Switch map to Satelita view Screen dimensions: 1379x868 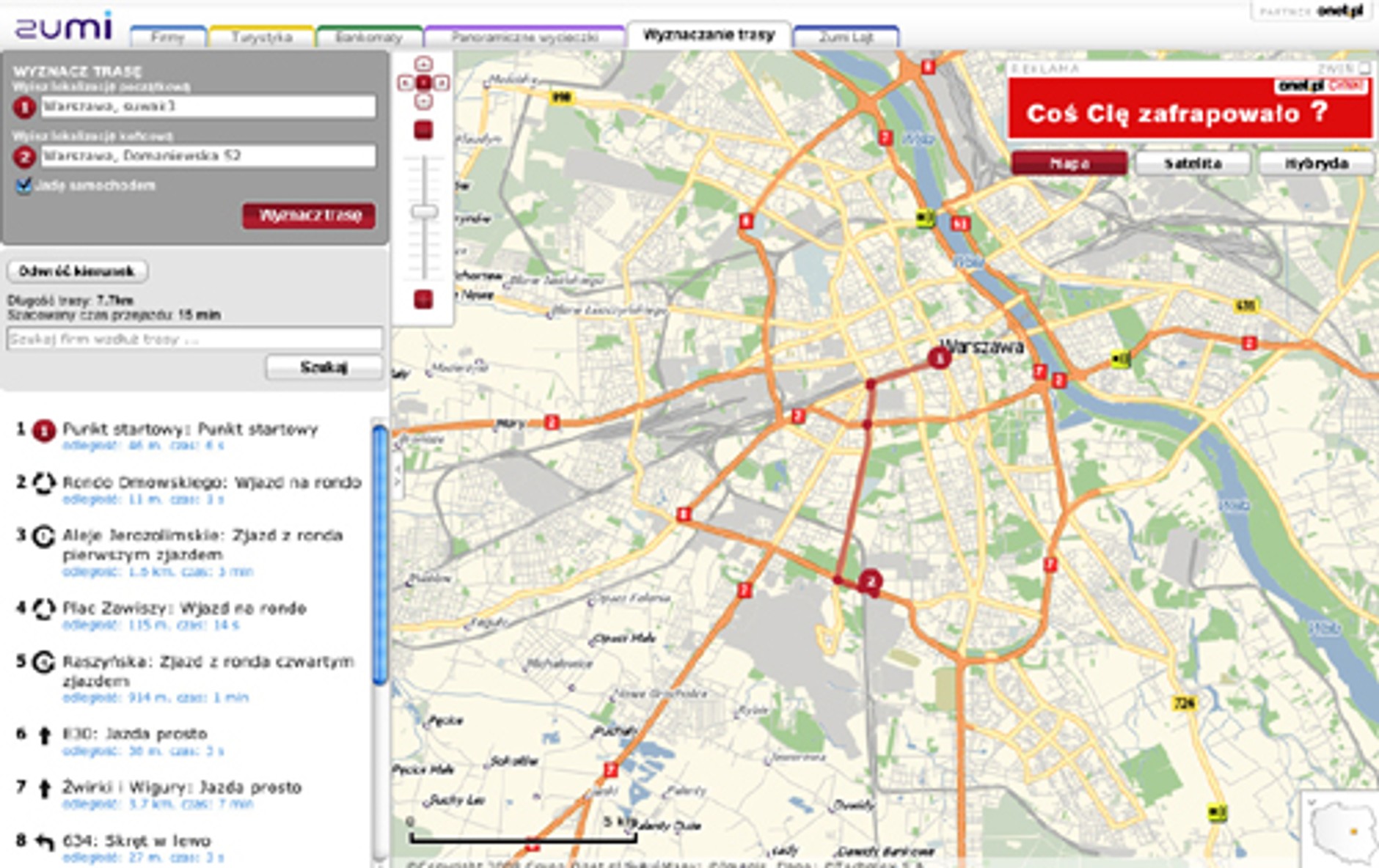pos(1193,163)
